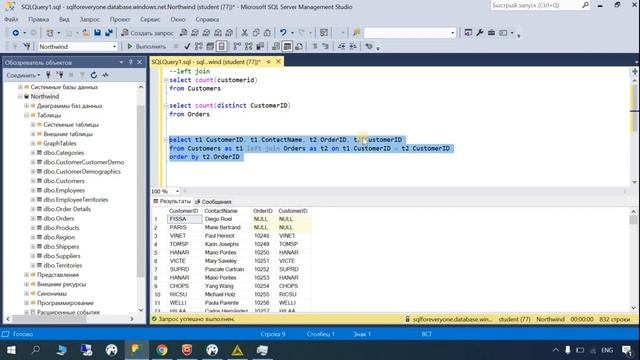Click Object Explorer horizontal scrollbar right arrow

[131, 319]
